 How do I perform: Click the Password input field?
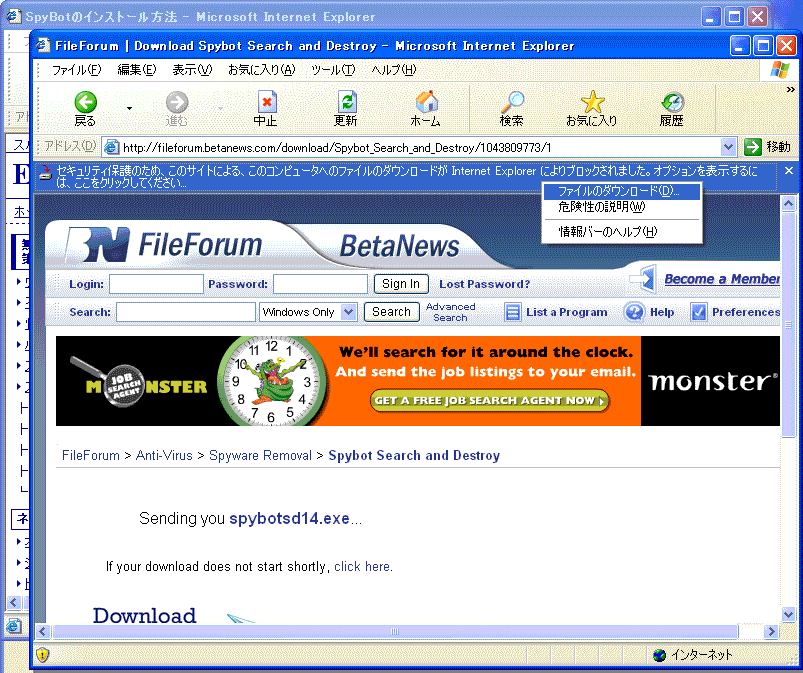click(x=320, y=284)
